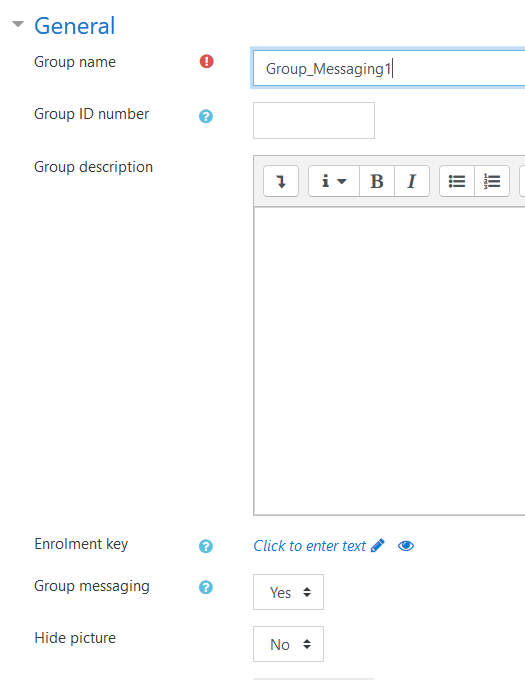This screenshot has height=680, width=525.
Task: Open the paragraph styles dropdown in editor
Action: 334,181
